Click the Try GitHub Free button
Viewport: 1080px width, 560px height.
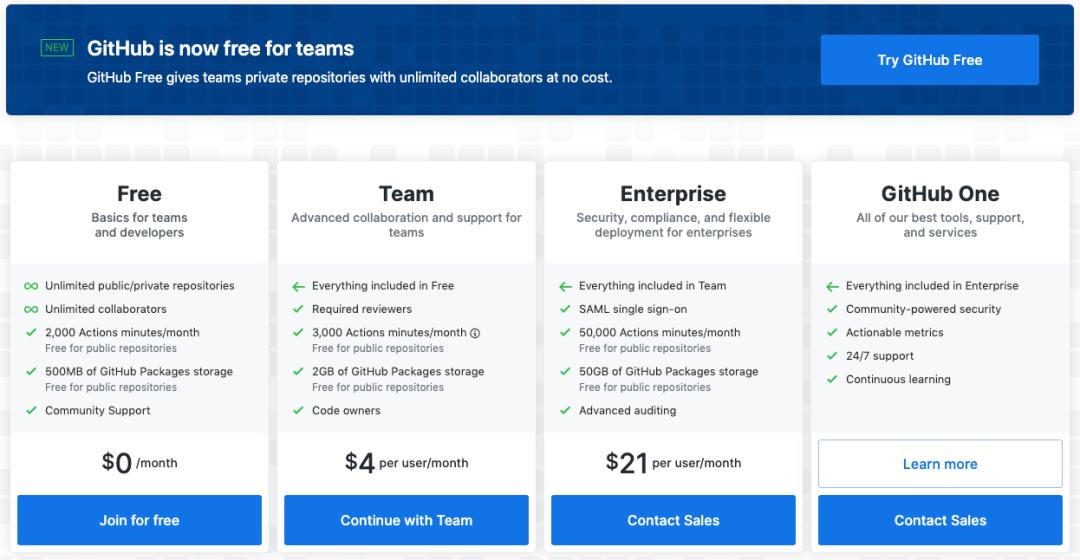[x=930, y=60]
